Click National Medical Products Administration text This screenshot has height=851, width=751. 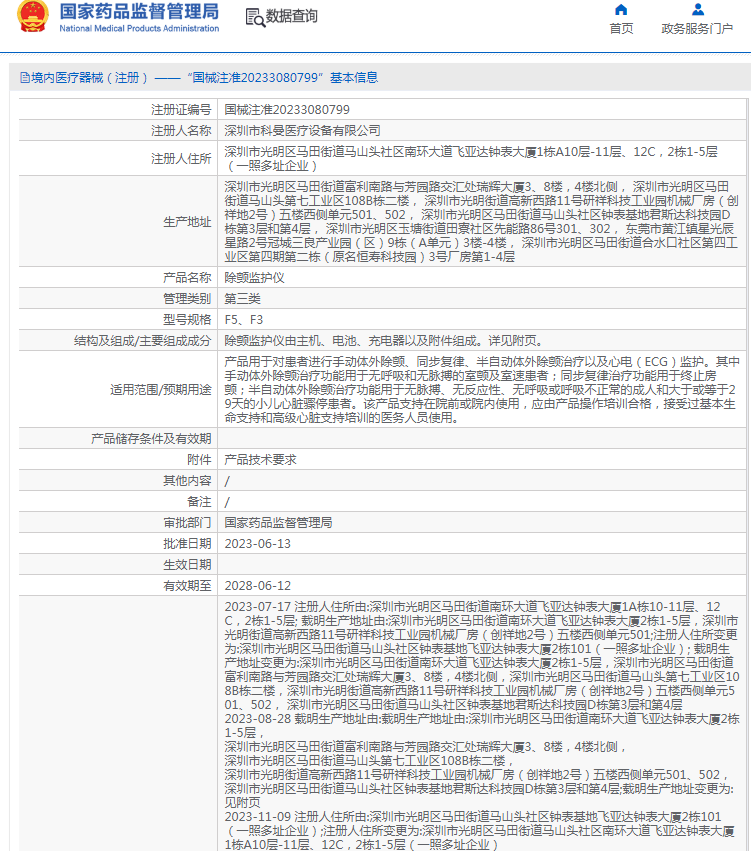(139, 28)
